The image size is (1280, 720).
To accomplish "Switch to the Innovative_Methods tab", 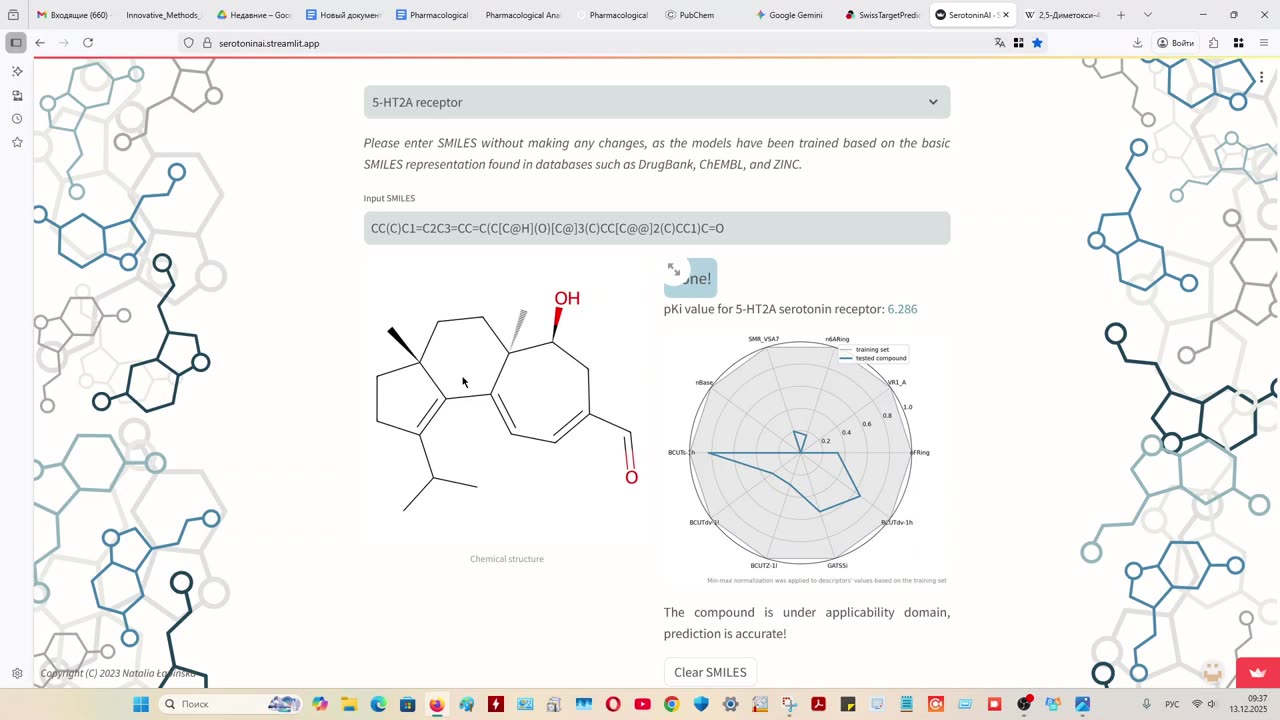I will [x=161, y=15].
